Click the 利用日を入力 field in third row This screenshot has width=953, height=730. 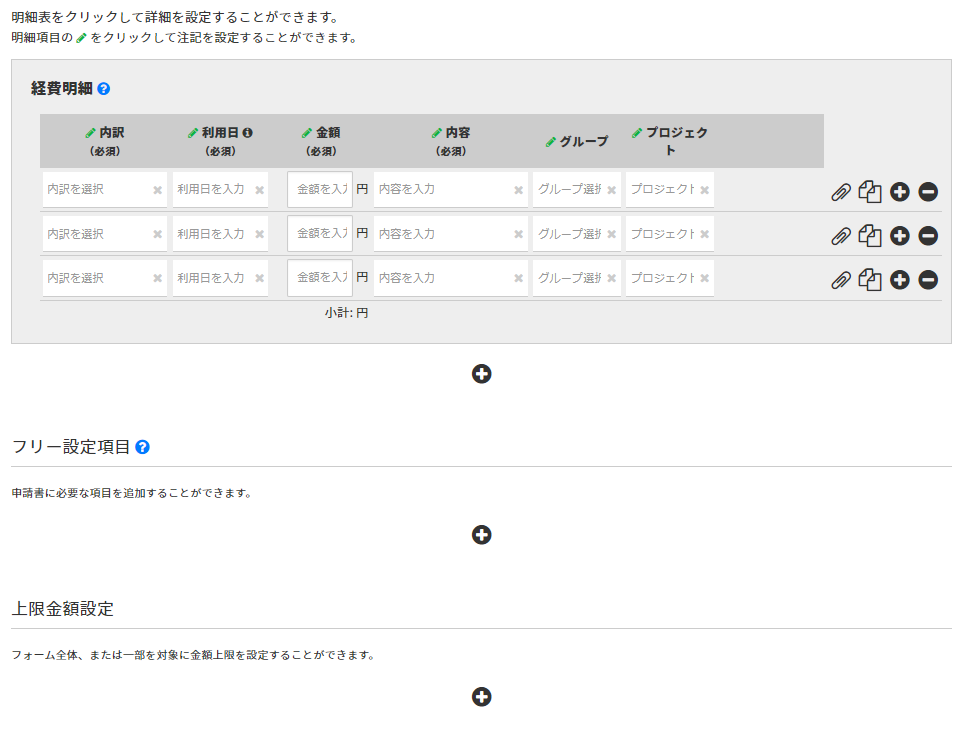pyautogui.click(x=211, y=278)
